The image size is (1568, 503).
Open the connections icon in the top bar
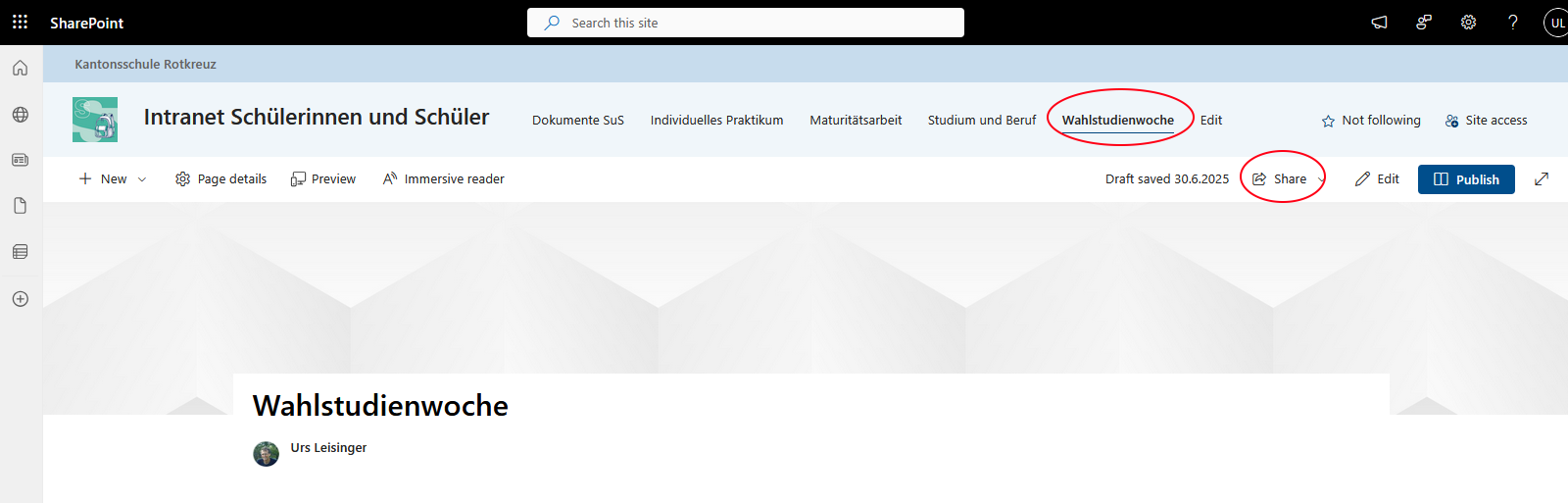tap(1424, 23)
